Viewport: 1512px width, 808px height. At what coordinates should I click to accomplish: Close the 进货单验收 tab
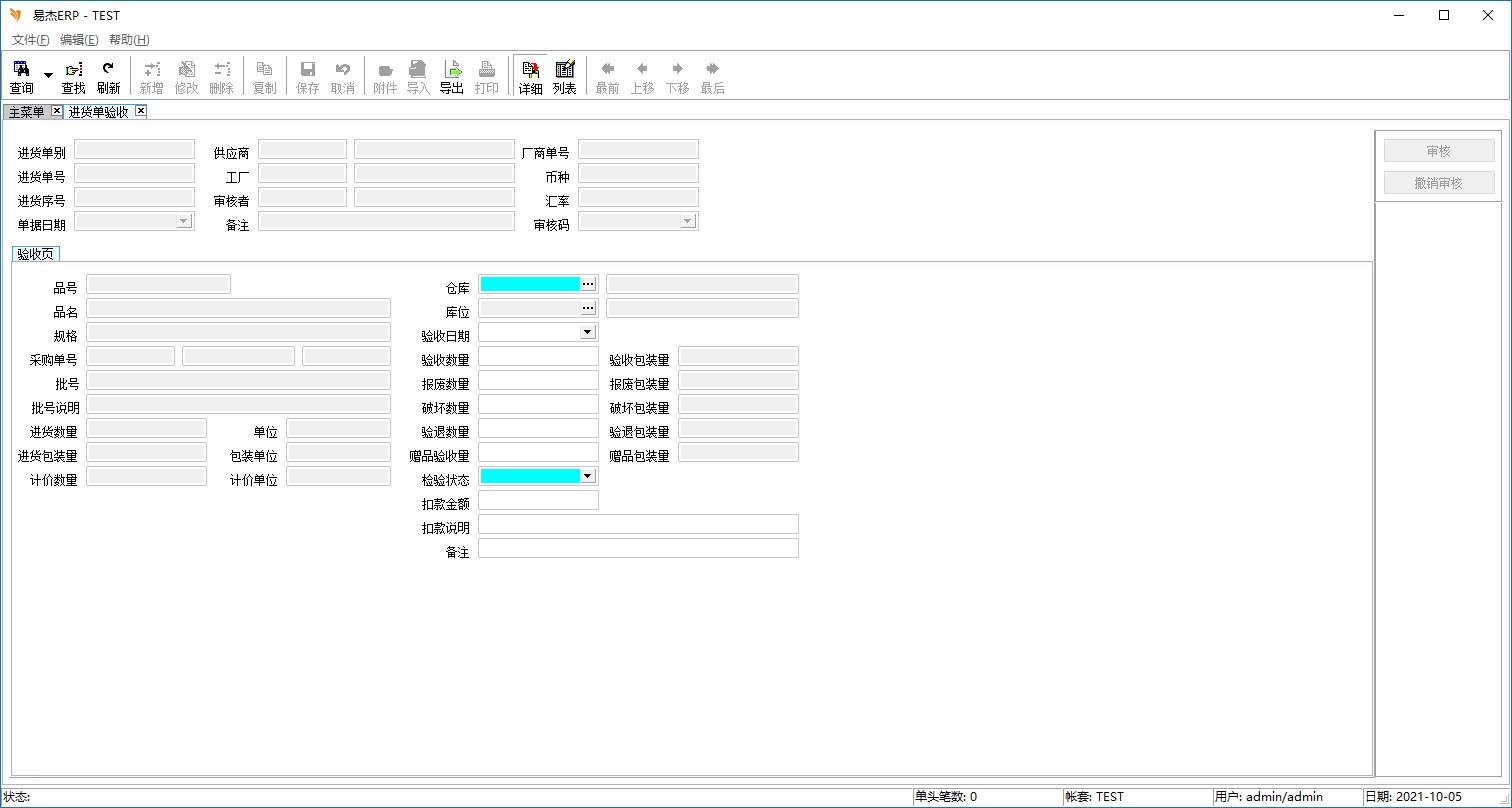point(141,111)
